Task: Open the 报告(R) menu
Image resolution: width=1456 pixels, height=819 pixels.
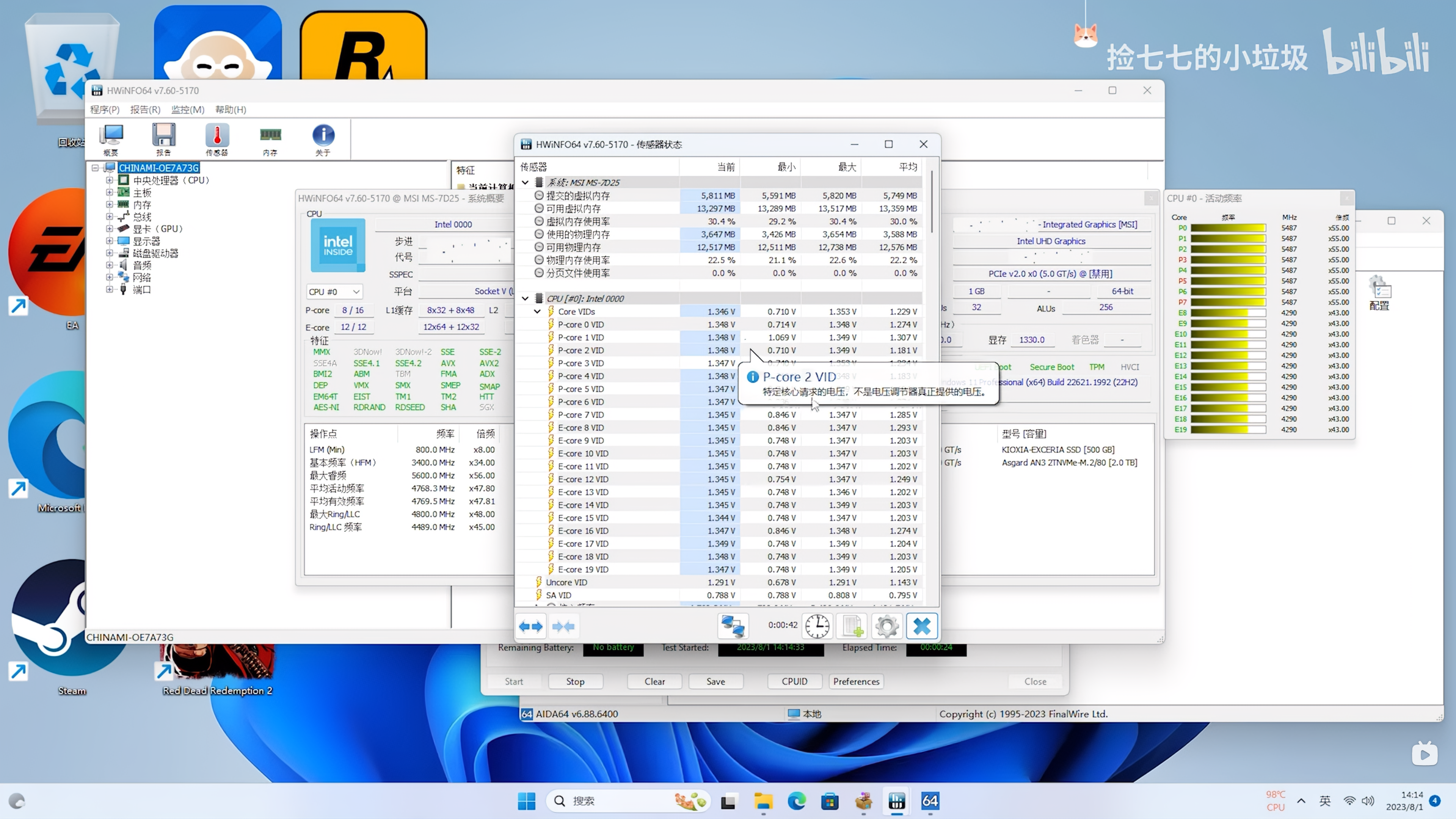Action: (145, 110)
